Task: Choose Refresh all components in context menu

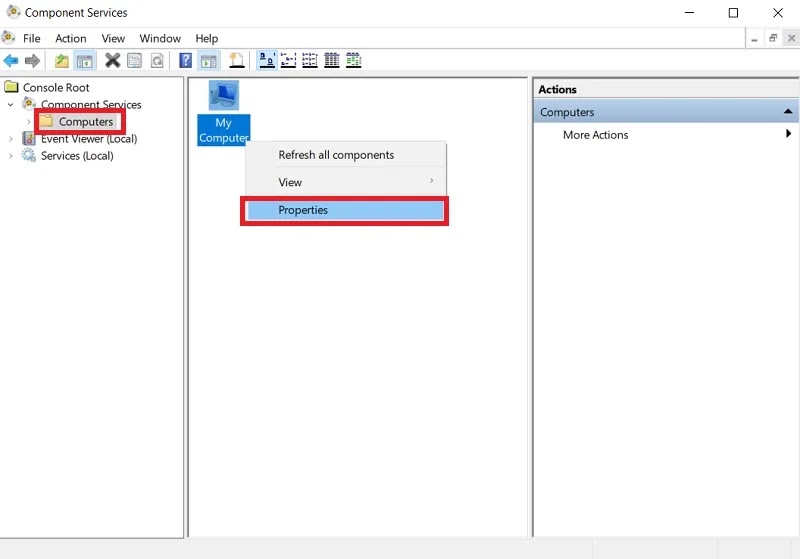Action: coord(345,155)
